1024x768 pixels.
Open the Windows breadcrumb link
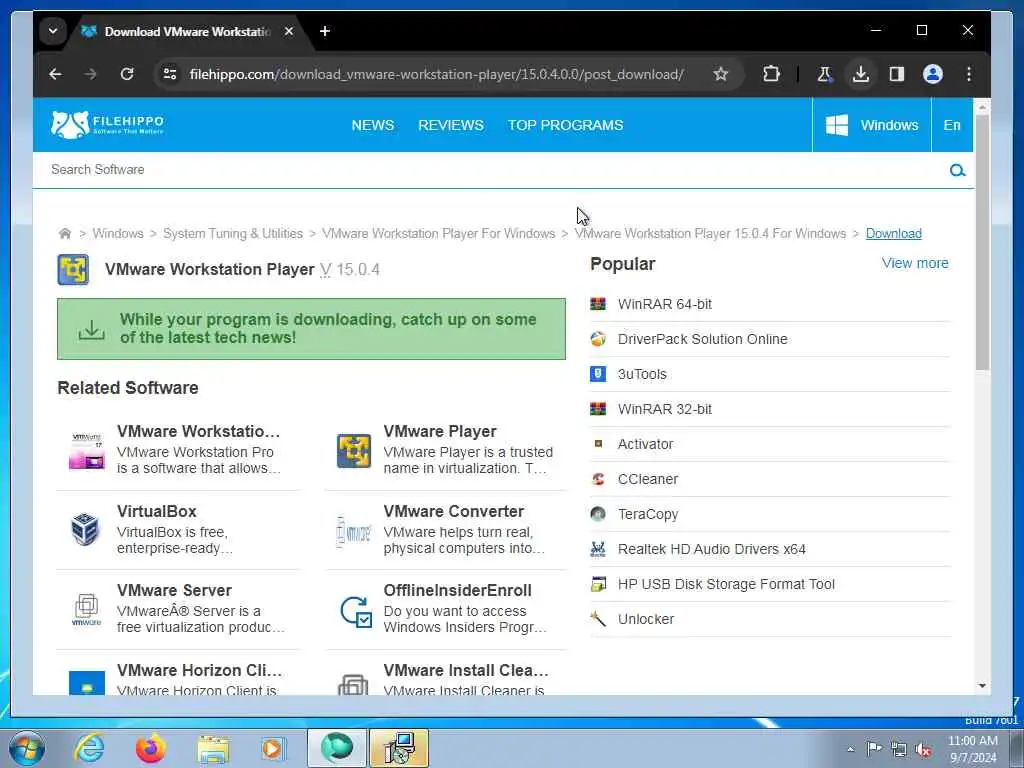[118, 233]
